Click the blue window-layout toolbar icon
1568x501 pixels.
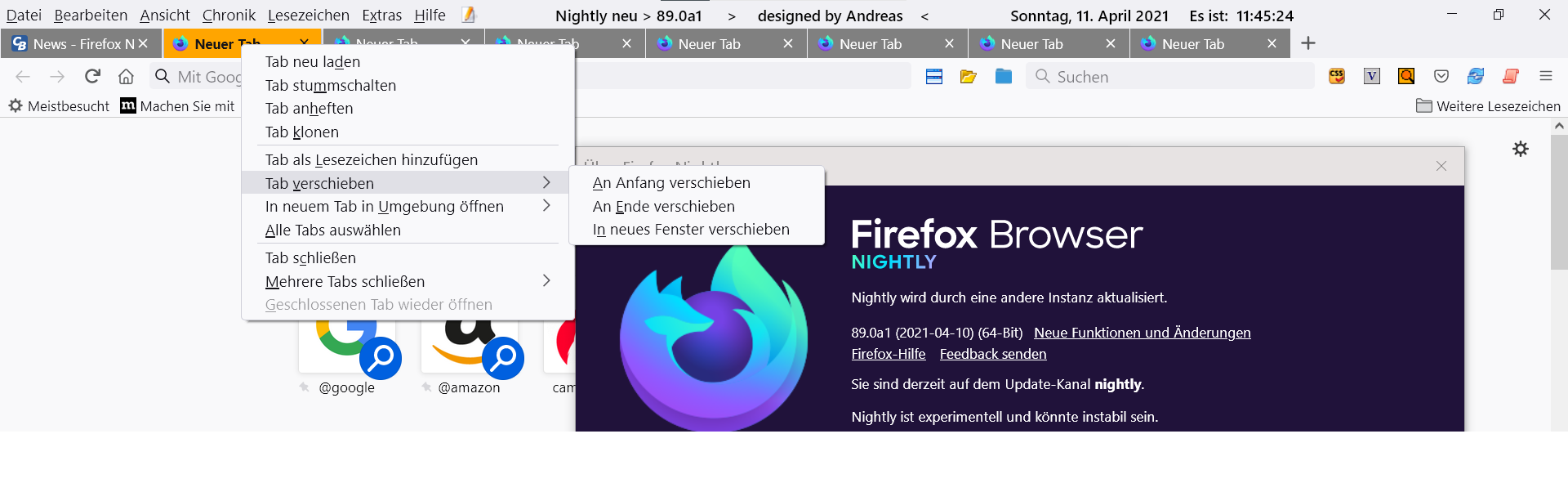click(x=934, y=77)
